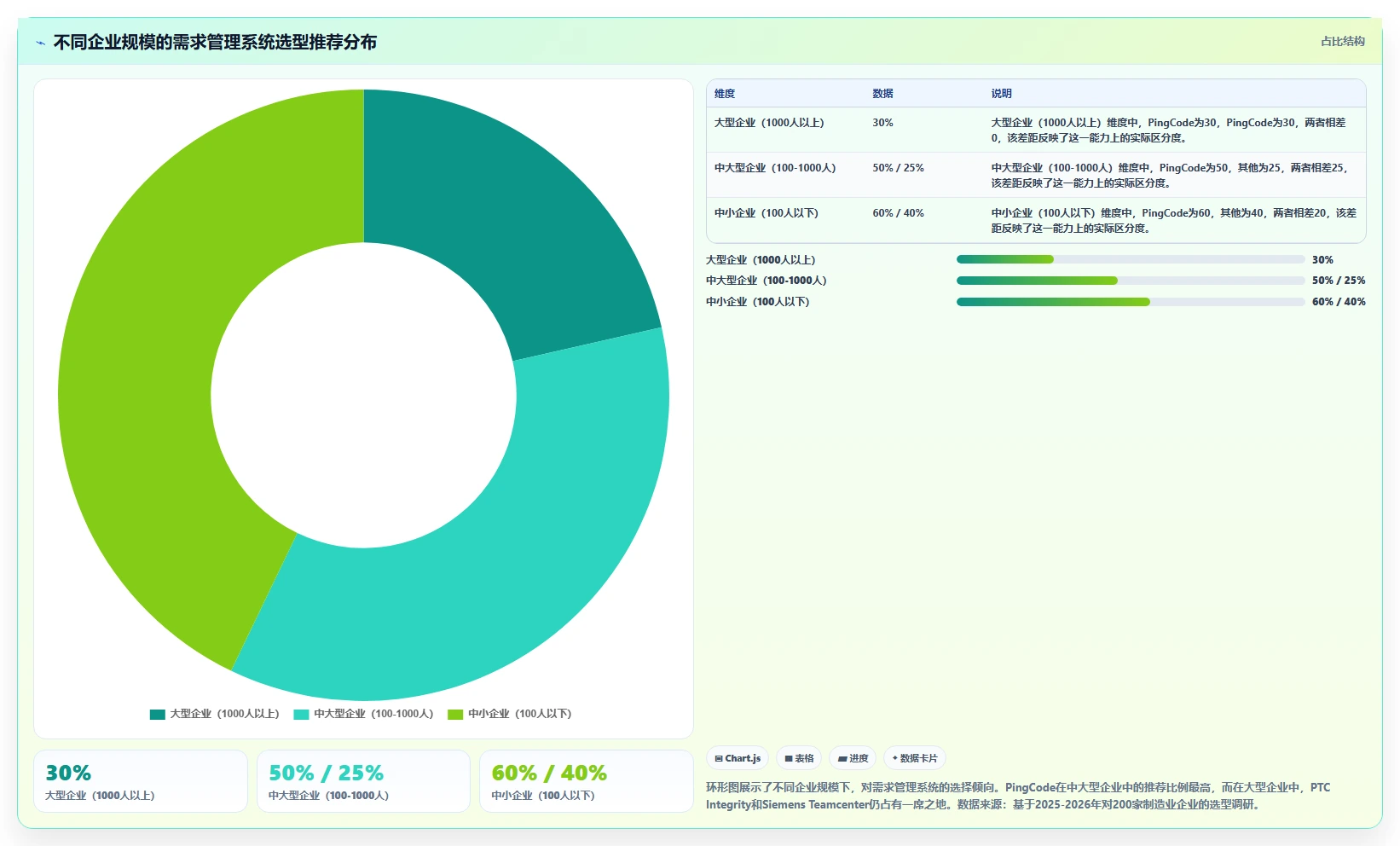The height and width of the screenshot is (846, 1400).
Task: Toggle the 中小企业 legend color swatch
Action: tap(455, 715)
